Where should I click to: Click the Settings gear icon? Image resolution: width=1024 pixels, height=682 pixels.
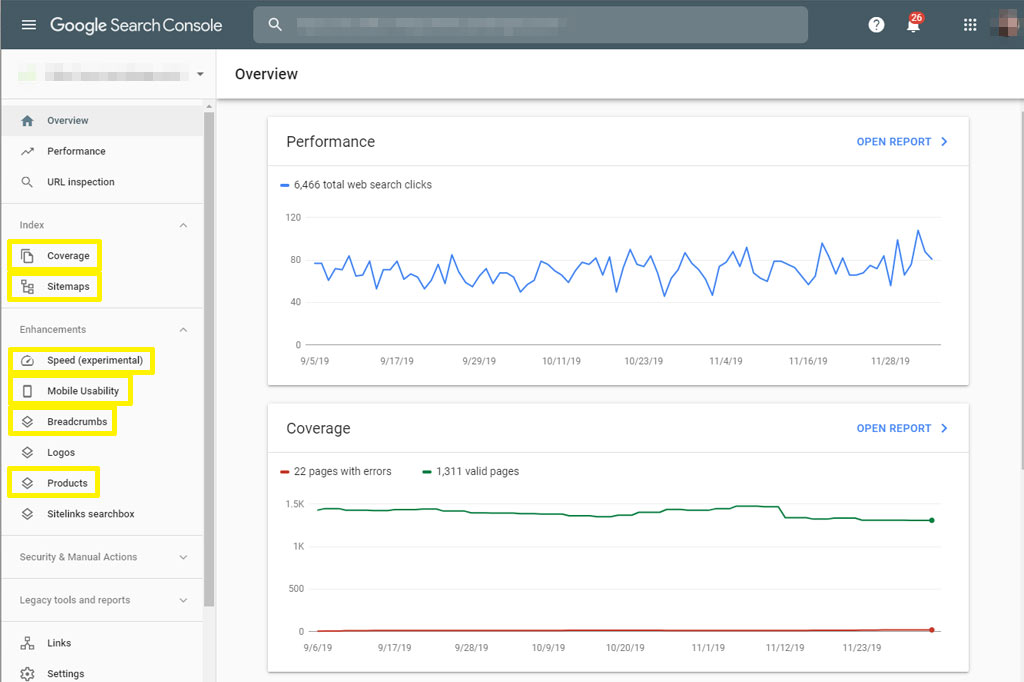pos(27,674)
